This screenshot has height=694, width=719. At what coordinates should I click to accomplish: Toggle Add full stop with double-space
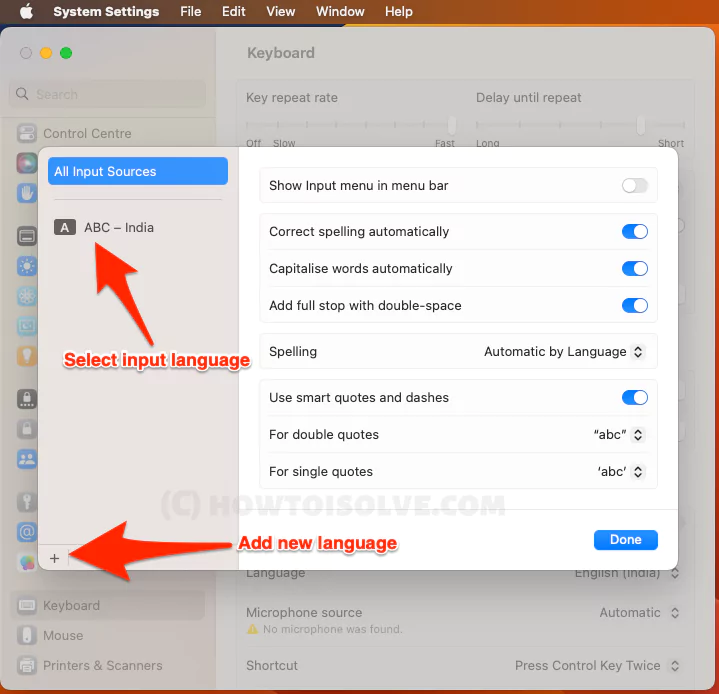[635, 305]
